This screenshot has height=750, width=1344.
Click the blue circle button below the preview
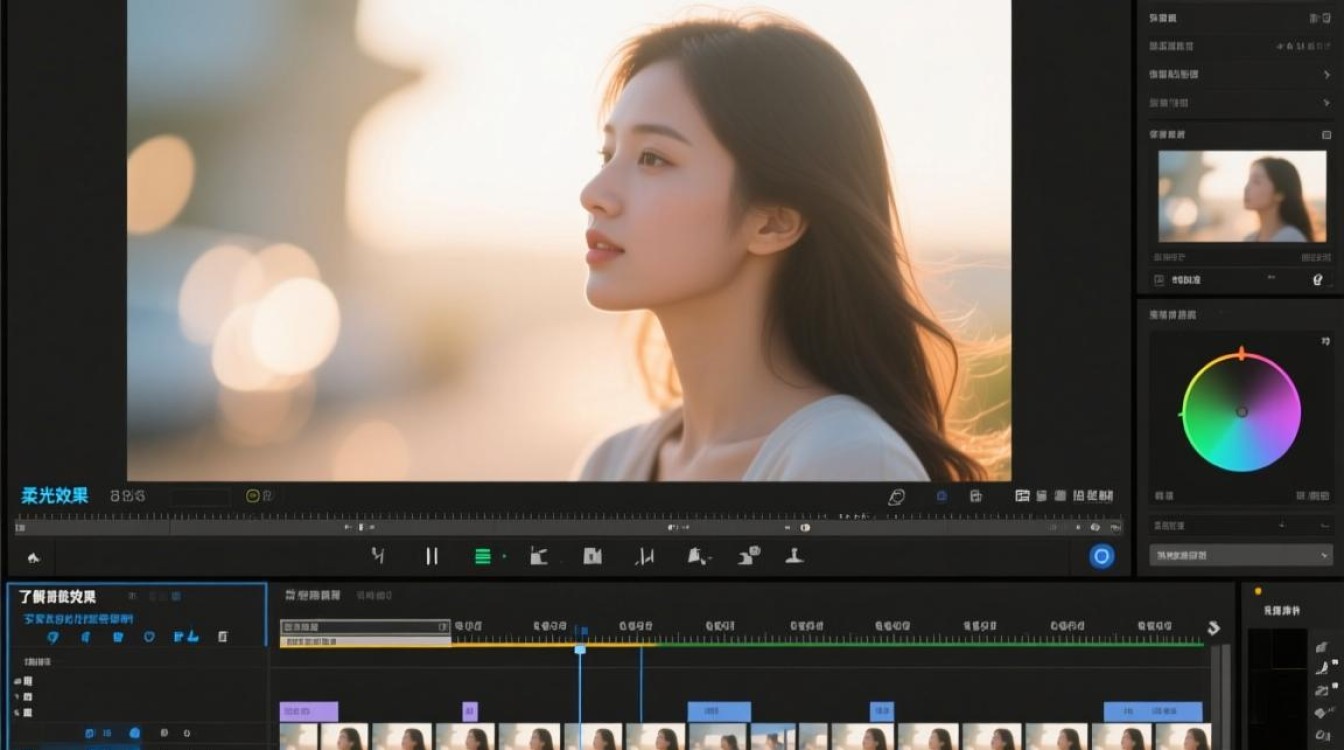click(x=1101, y=556)
